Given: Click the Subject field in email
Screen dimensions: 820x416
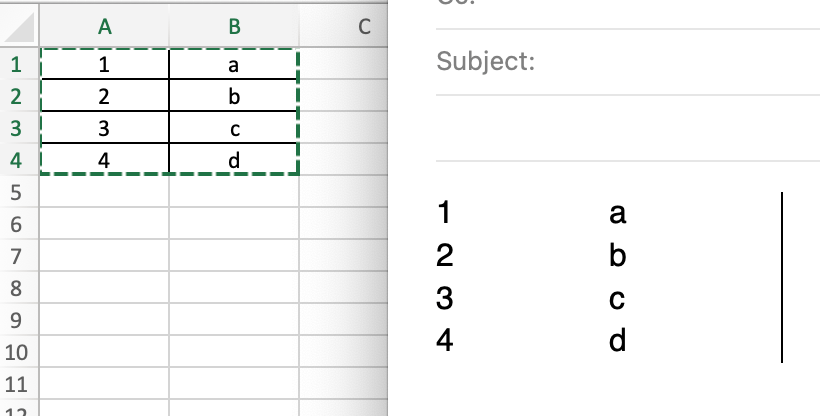Looking at the screenshot, I should click(628, 62).
